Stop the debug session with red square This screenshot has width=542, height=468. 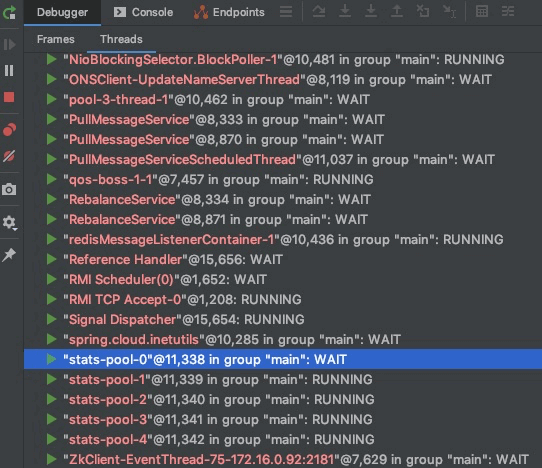(9, 97)
